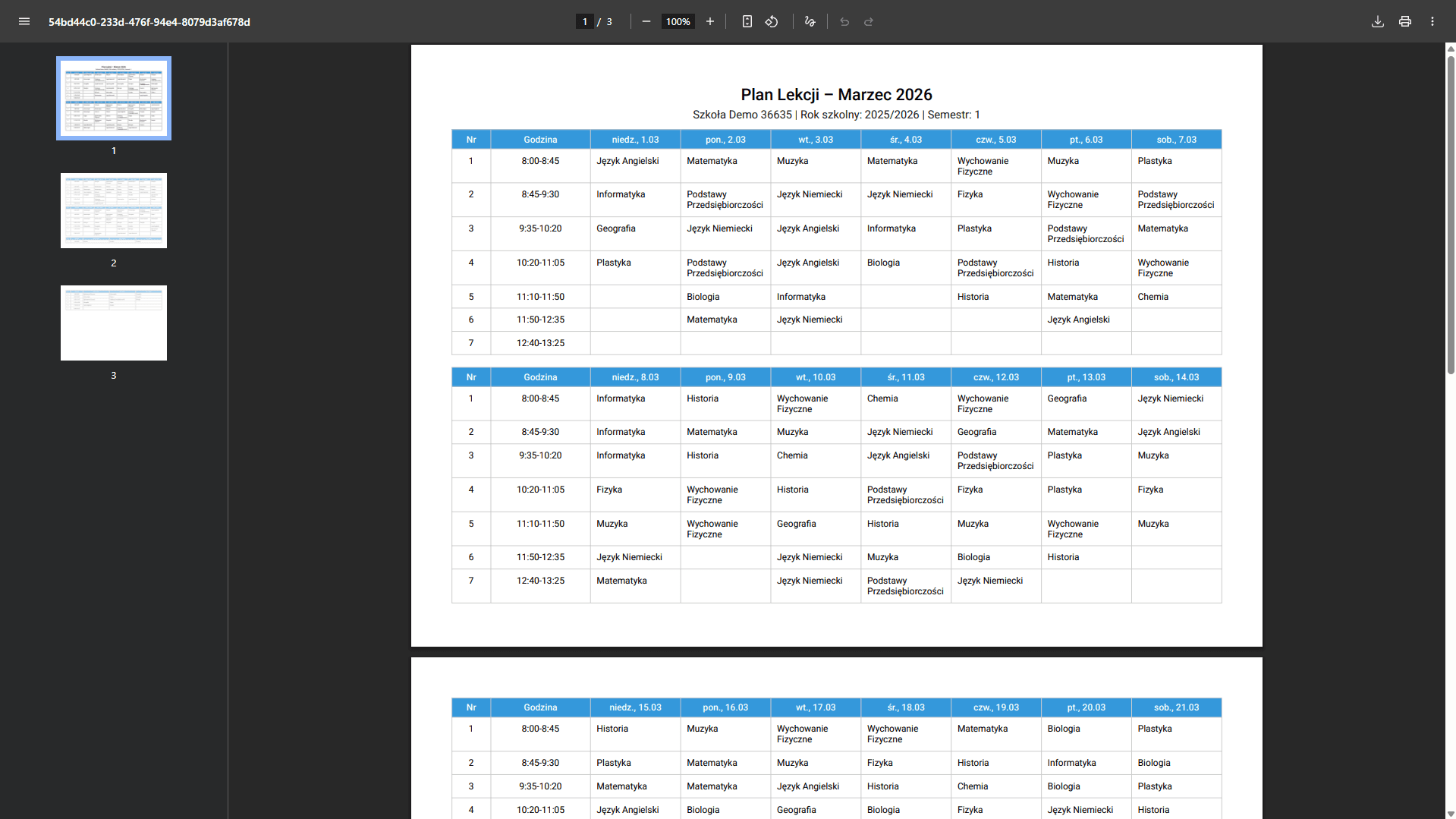This screenshot has width=1456, height=819.
Task: Toggle the sidebar menu icon
Action: (24, 21)
